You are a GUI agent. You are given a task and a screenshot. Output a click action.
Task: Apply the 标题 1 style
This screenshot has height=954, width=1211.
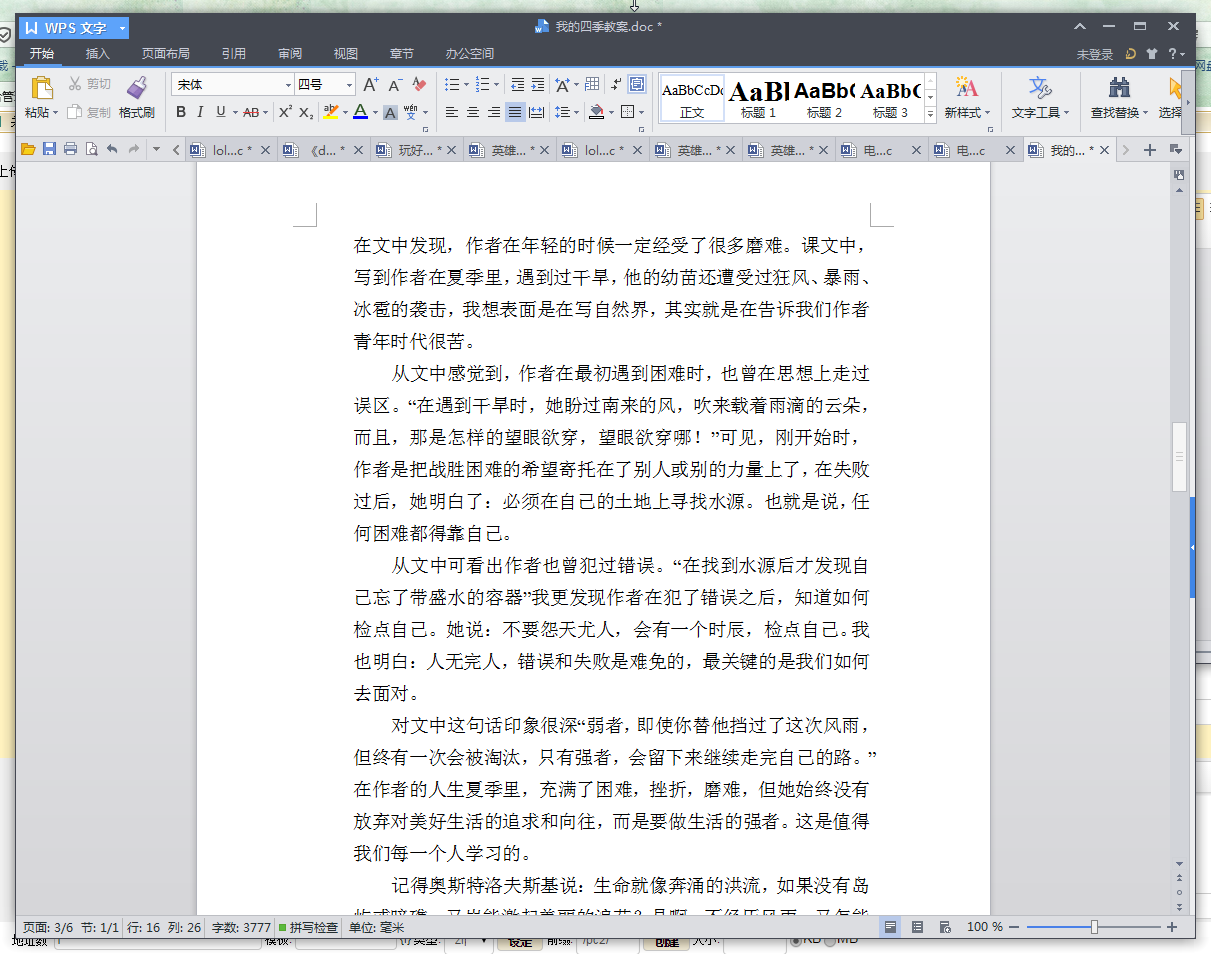[758, 98]
